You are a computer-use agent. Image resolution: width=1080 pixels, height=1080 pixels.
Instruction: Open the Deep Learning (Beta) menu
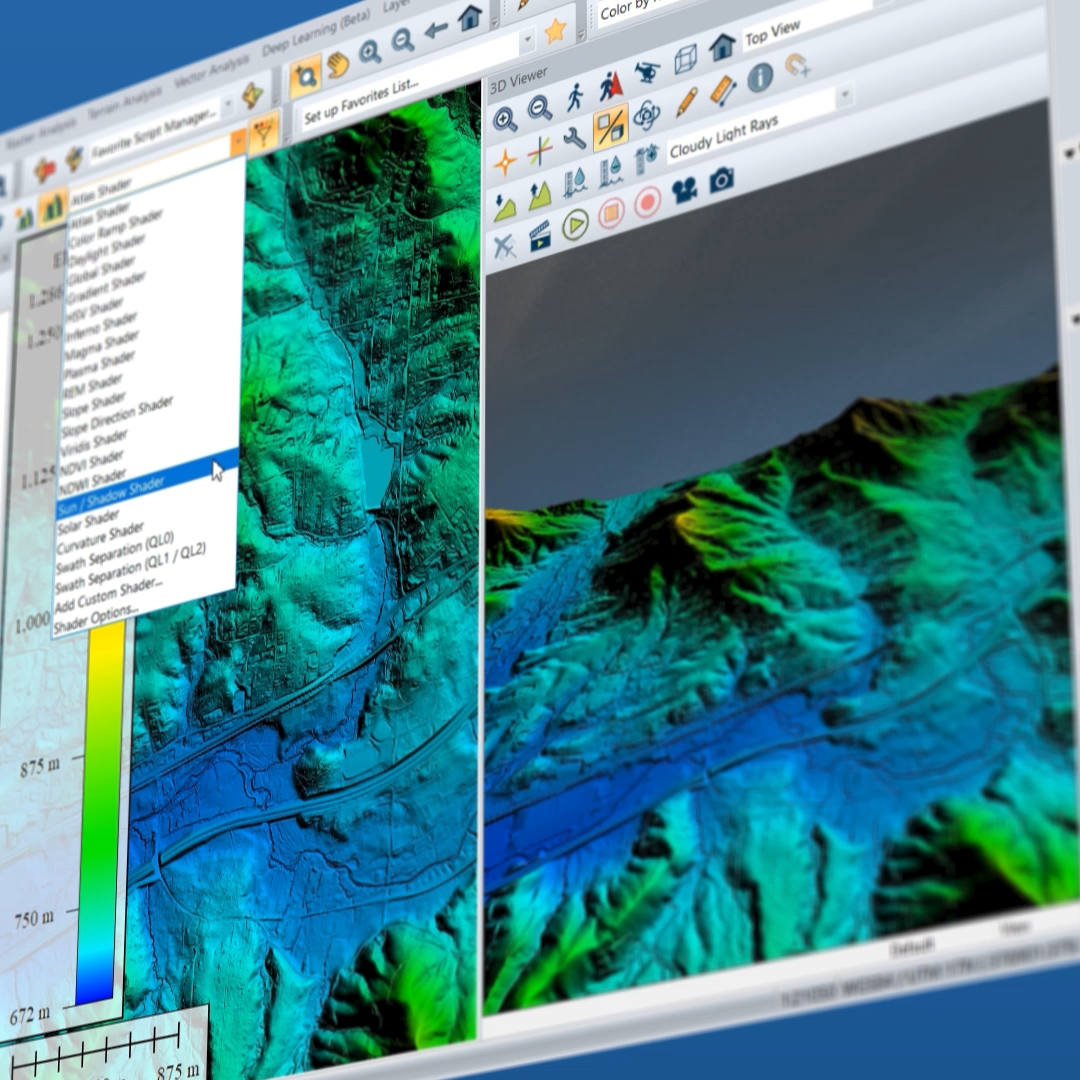pyautogui.click(x=316, y=33)
